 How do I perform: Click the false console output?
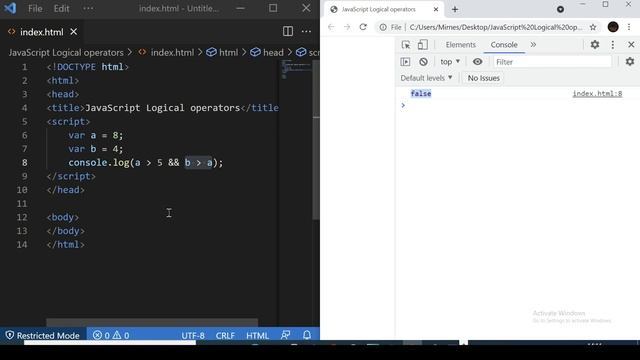coord(421,93)
